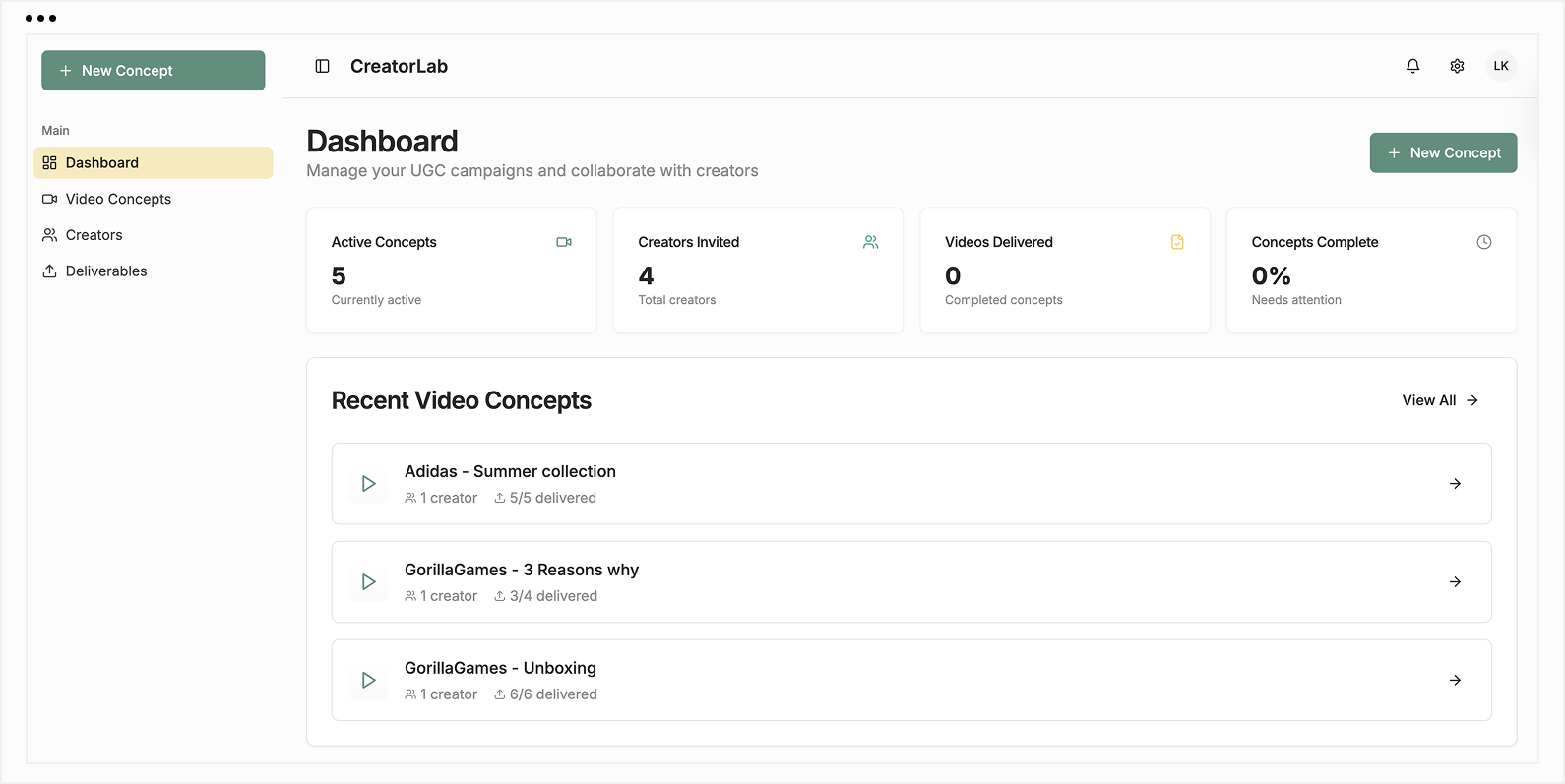Click the people icon on Creators Invited

[870, 242]
